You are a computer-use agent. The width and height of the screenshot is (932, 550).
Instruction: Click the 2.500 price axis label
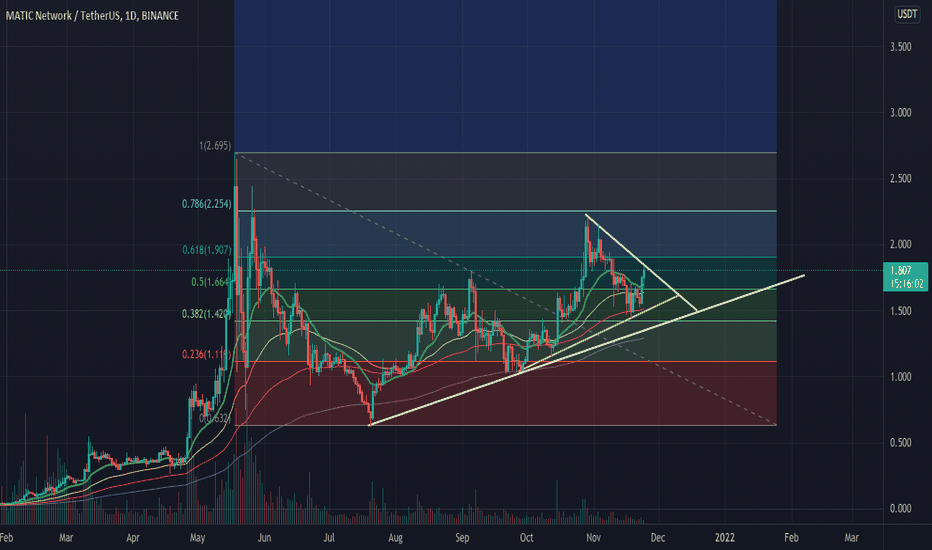(x=900, y=179)
